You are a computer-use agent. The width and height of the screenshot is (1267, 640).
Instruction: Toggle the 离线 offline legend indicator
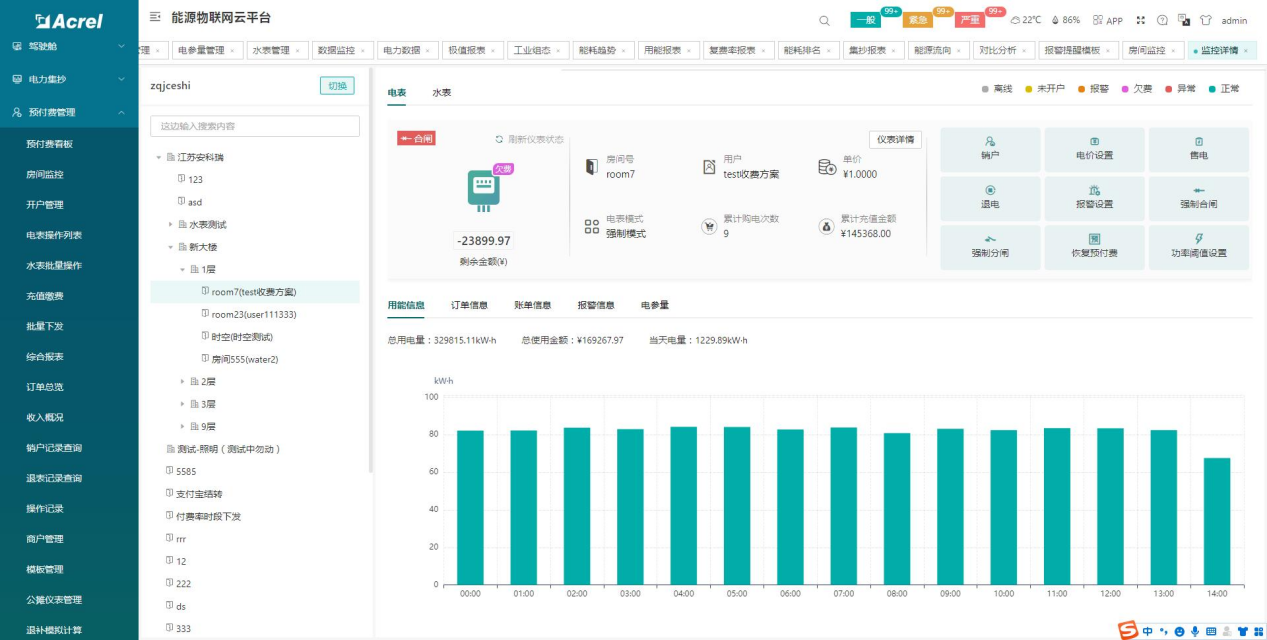[x=997, y=89]
